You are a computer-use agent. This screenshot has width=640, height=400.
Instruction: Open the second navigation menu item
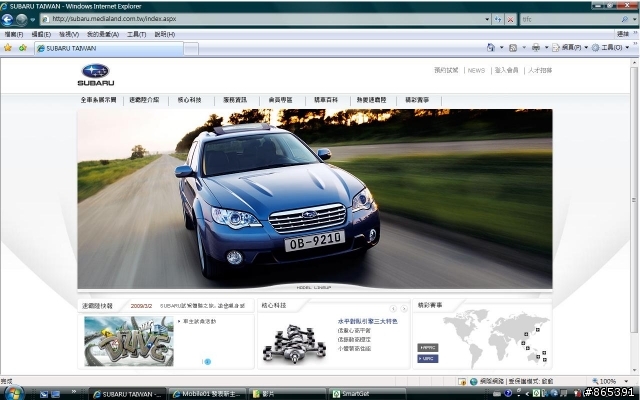tap(144, 100)
